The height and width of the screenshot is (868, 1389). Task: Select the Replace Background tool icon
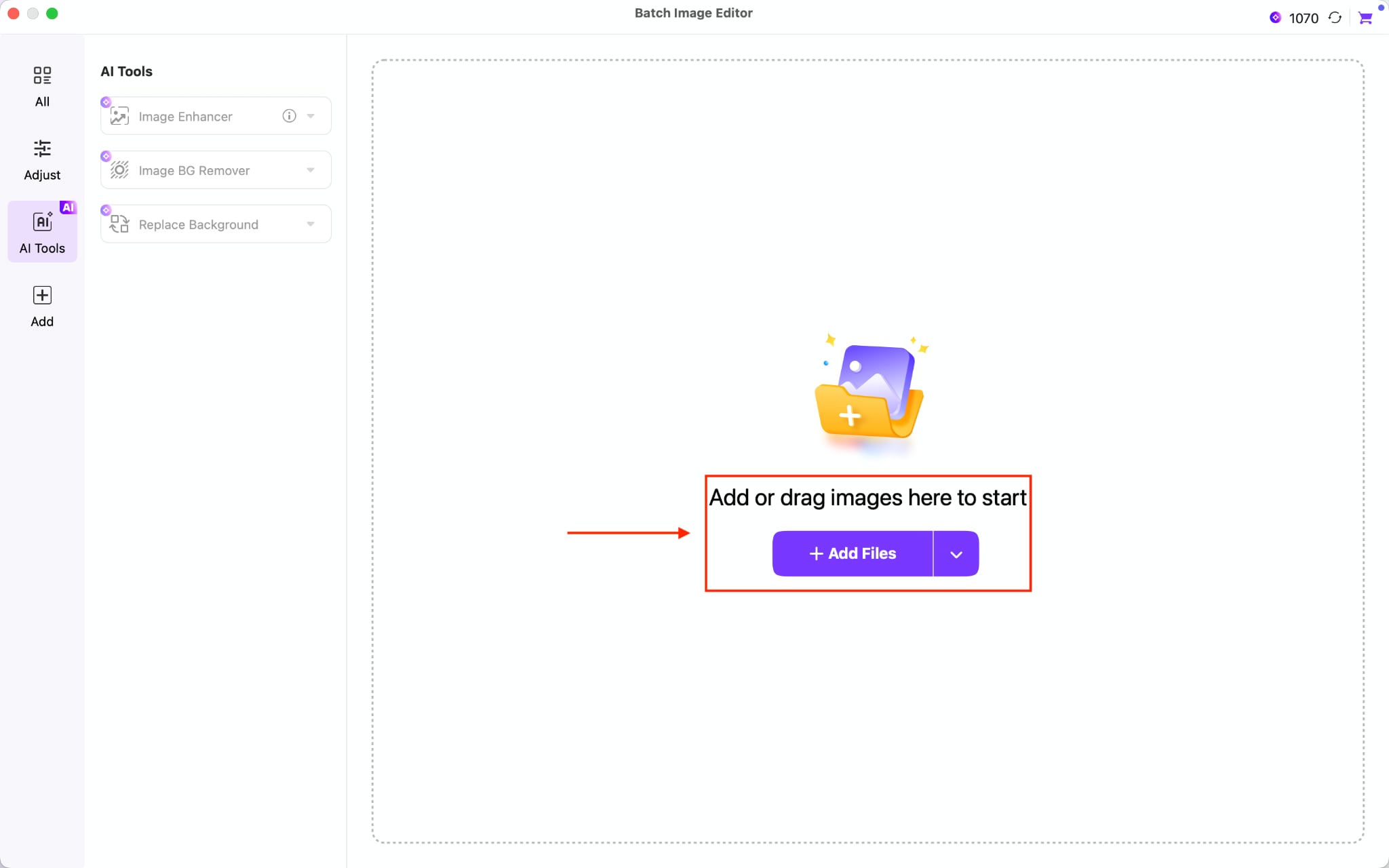pyautogui.click(x=119, y=224)
